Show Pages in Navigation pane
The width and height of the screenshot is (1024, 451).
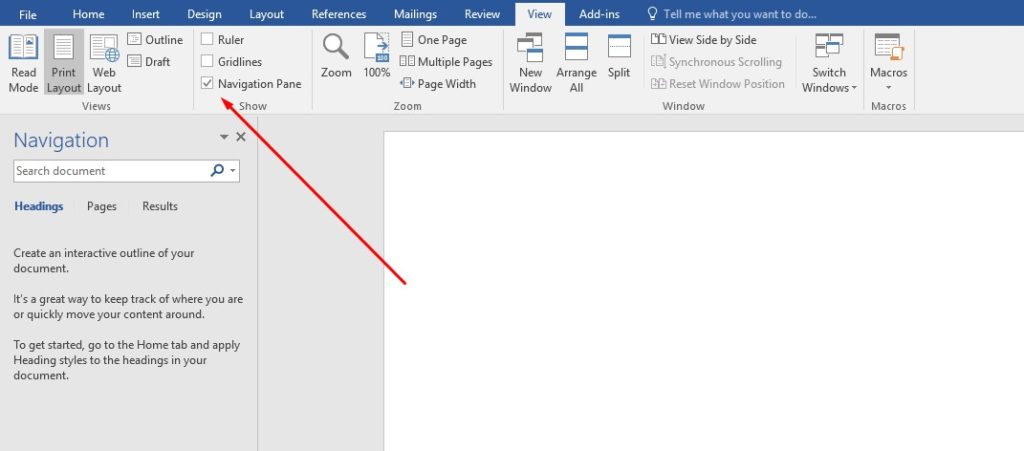point(102,206)
